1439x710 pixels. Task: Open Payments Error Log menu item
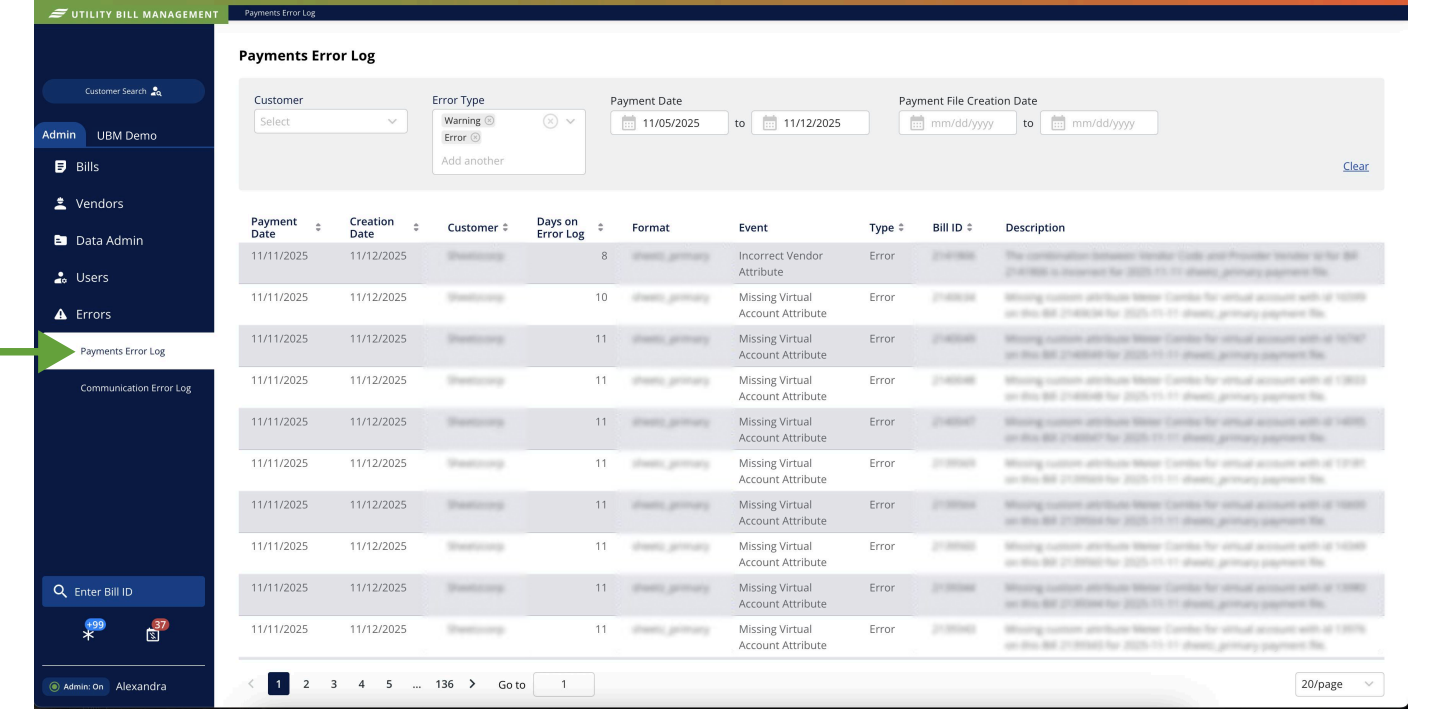coord(123,351)
